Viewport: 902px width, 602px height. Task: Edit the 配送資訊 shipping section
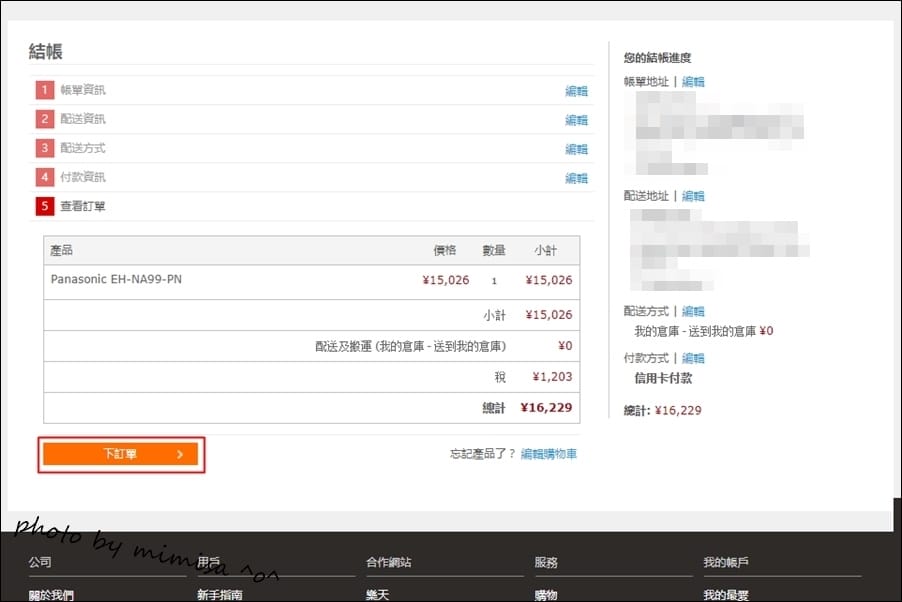(578, 119)
